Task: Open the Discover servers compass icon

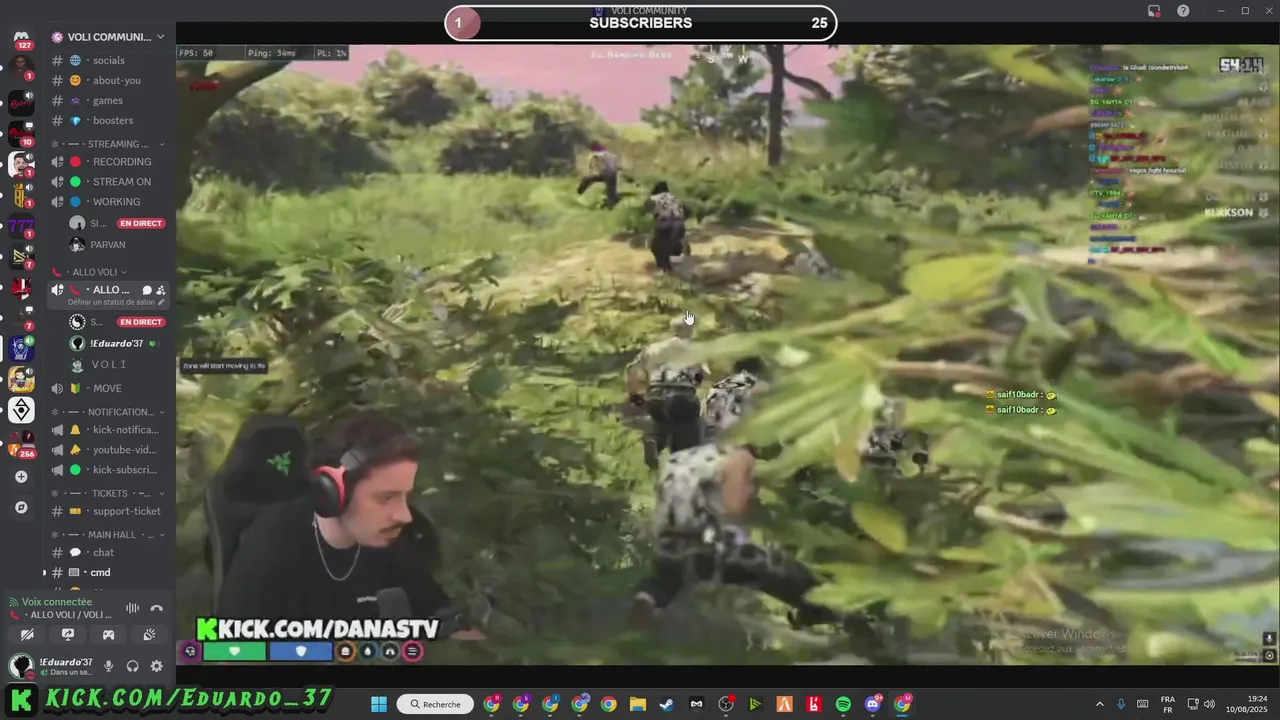Action: (x=21, y=508)
